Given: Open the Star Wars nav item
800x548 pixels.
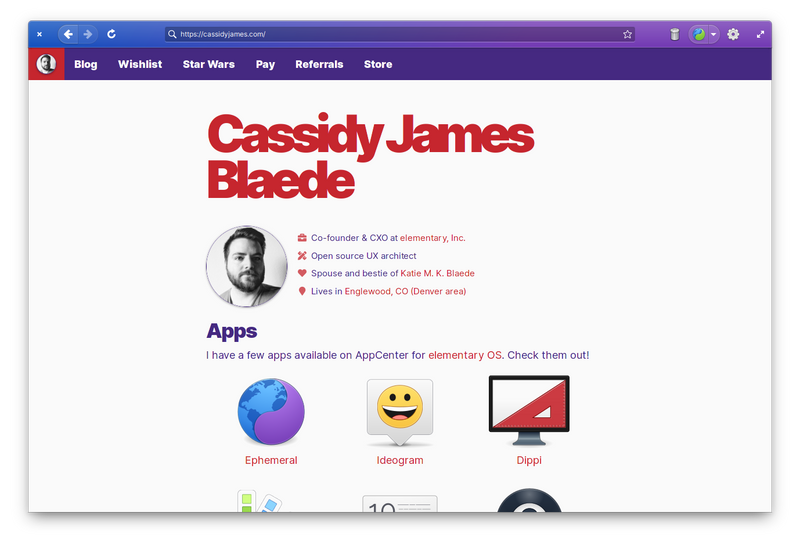Looking at the screenshot, I should (x=209, y=64).
